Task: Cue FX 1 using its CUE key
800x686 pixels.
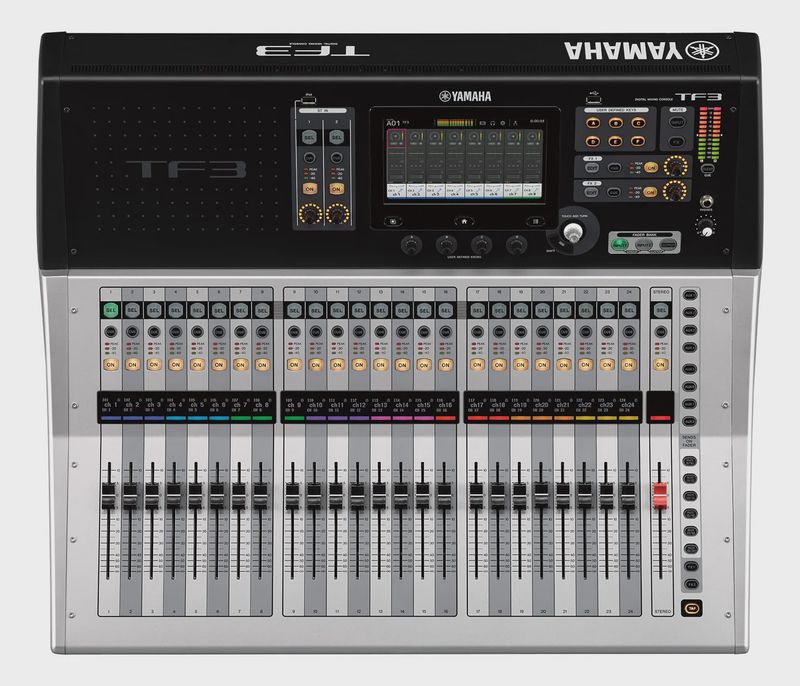Action: click(614, 167)
